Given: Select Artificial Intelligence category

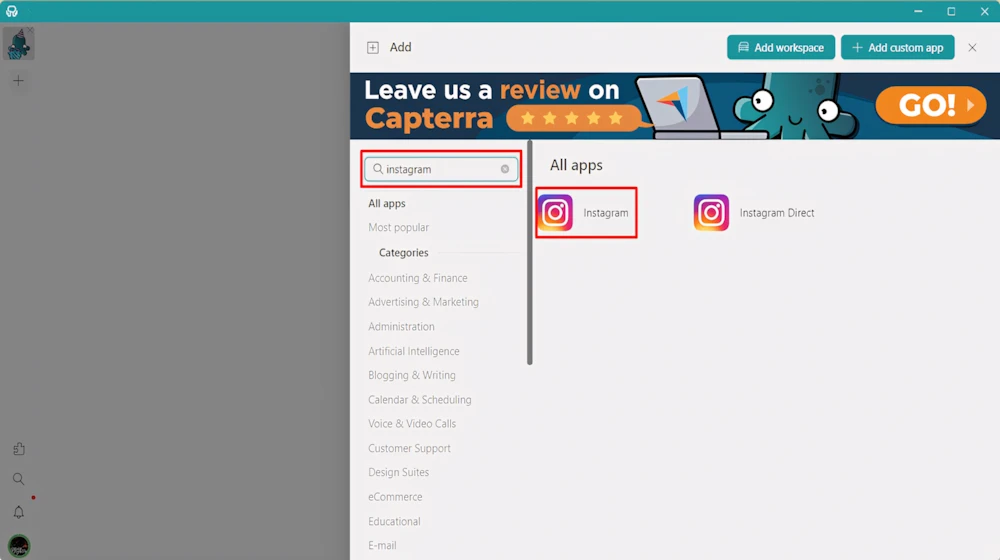Looking at the screenshot, I should (413, 351).
